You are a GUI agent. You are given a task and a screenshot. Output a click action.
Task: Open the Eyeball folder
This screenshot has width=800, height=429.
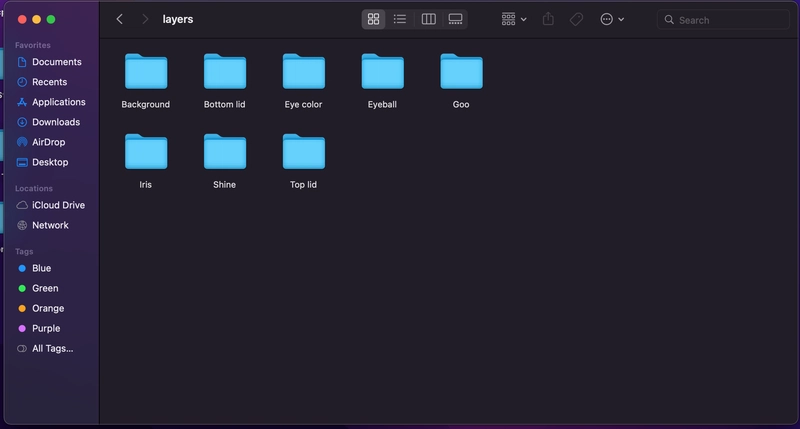pyautogui.click(x=383, y=71)
